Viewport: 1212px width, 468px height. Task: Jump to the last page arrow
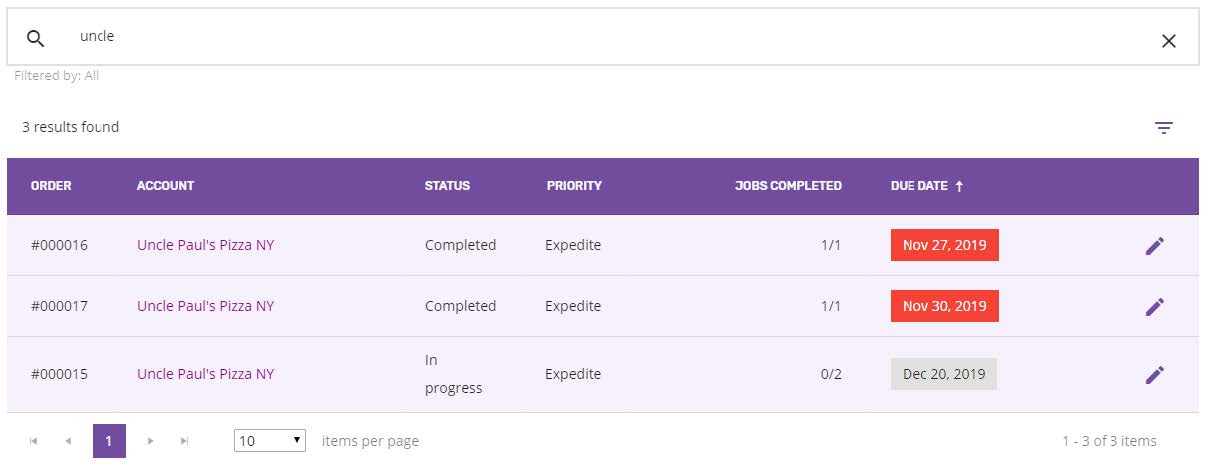(x=184, y=441)
